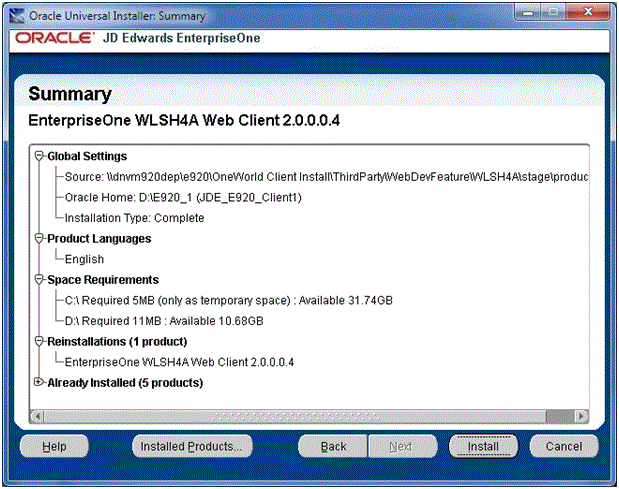Select the Space Requirements heading
Image resolution: width=619 pixels, height=489 pixels.
pos(103,280)
